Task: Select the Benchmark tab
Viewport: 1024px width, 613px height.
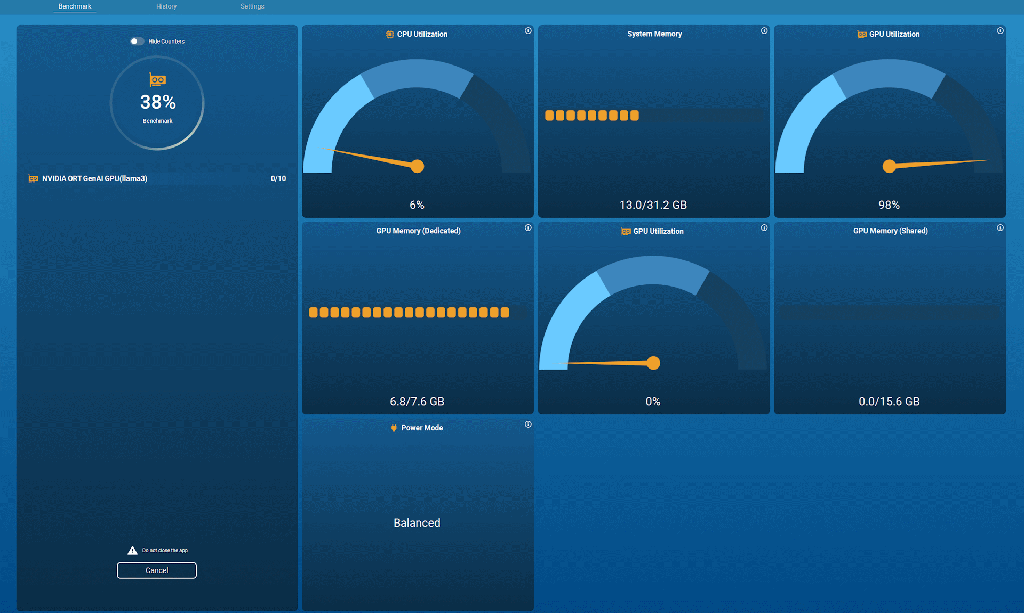Action: [x=75, y=7]
